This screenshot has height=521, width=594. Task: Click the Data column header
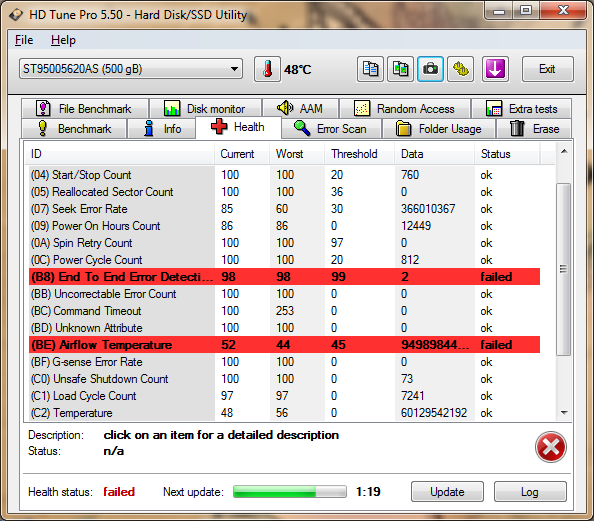click(x=435, y=154)
